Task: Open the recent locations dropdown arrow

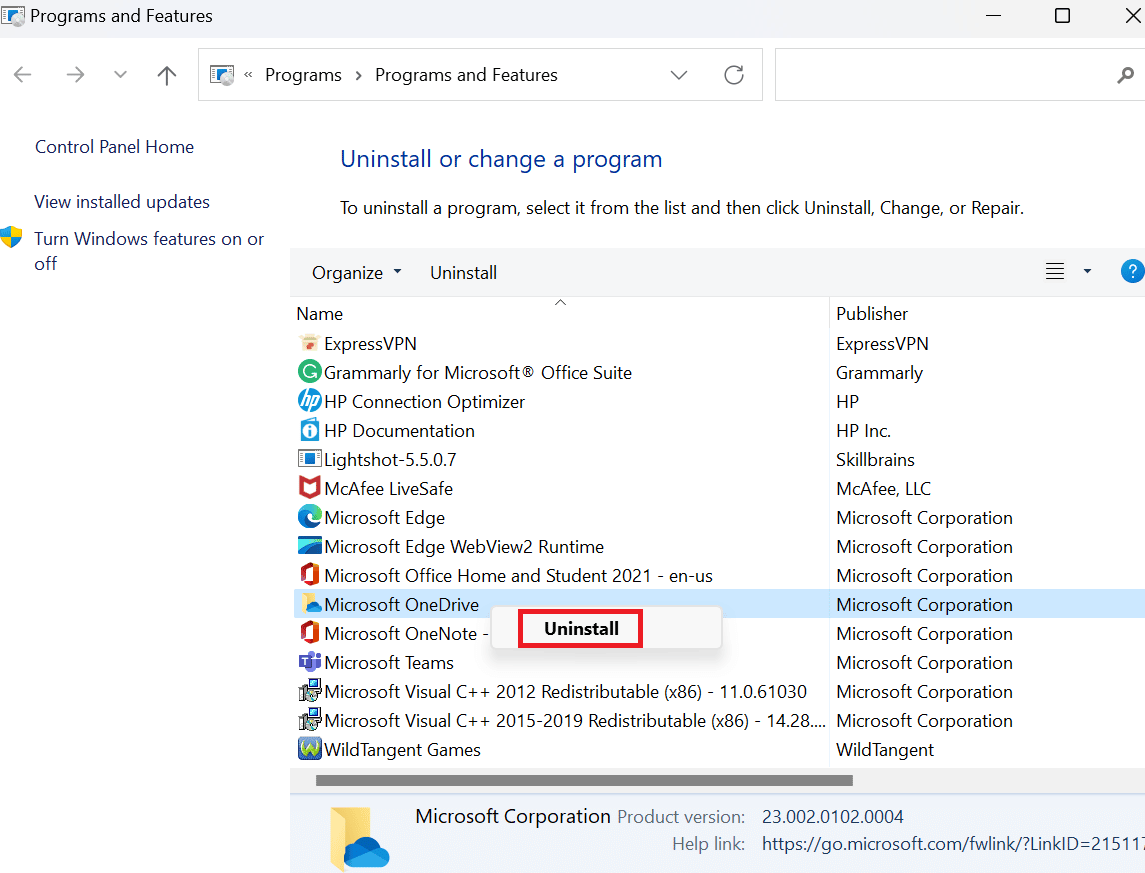Action: [120, 74]
